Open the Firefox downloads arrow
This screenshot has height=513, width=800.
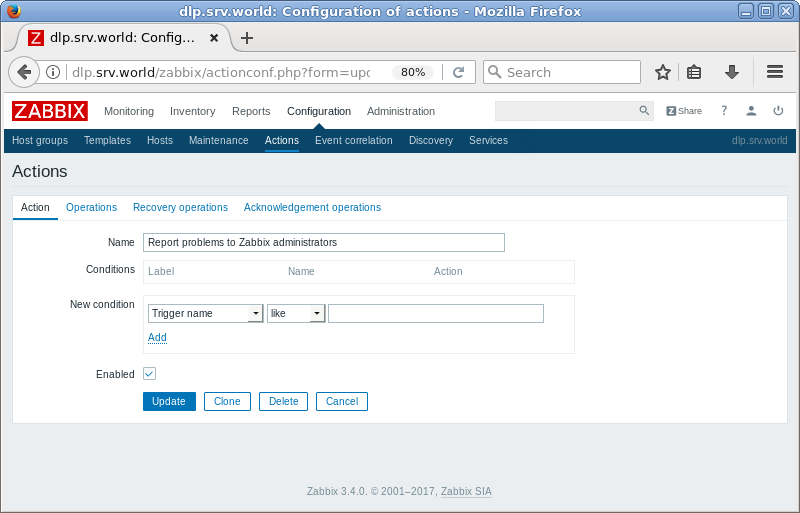tap(732, 72)
